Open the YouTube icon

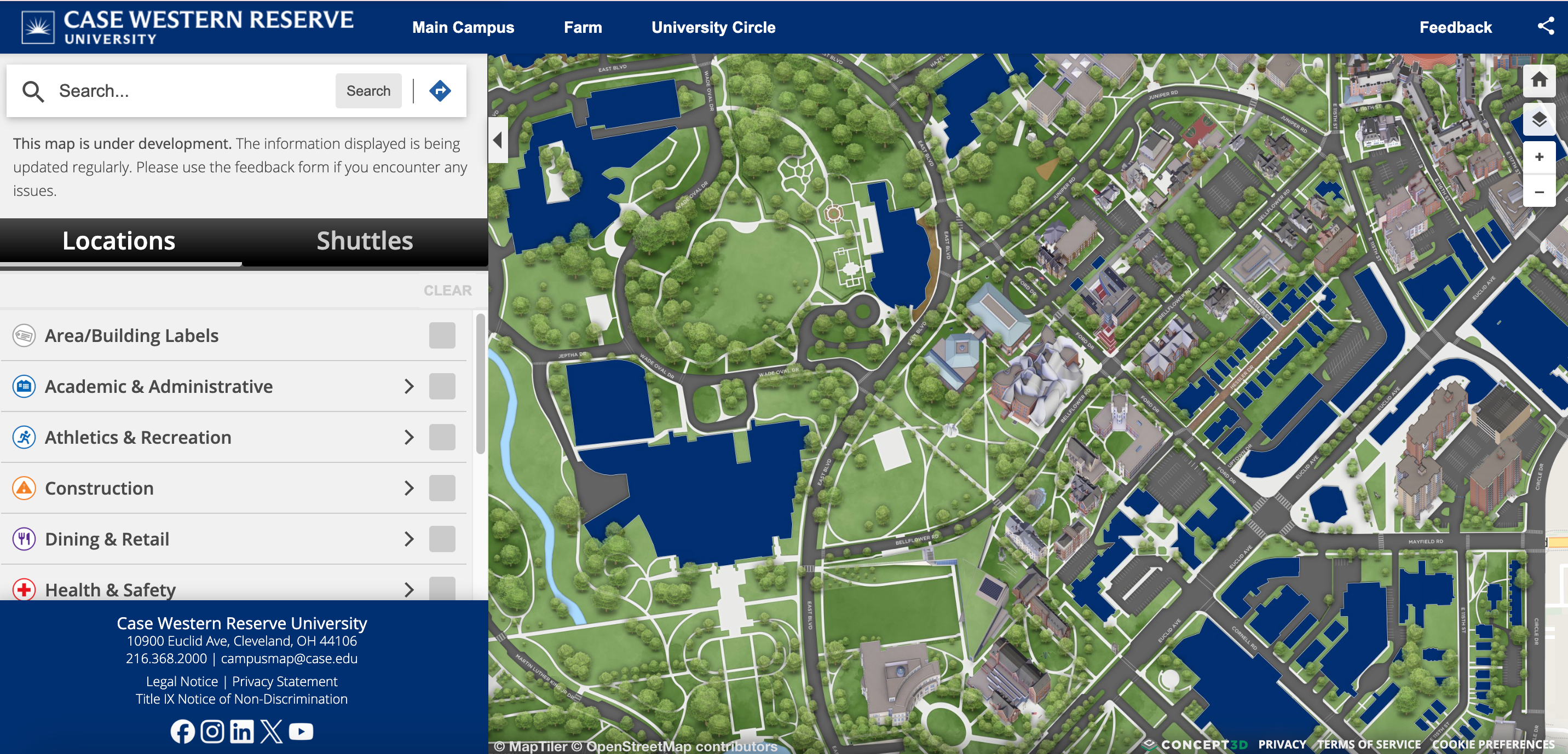click(301, 731)
